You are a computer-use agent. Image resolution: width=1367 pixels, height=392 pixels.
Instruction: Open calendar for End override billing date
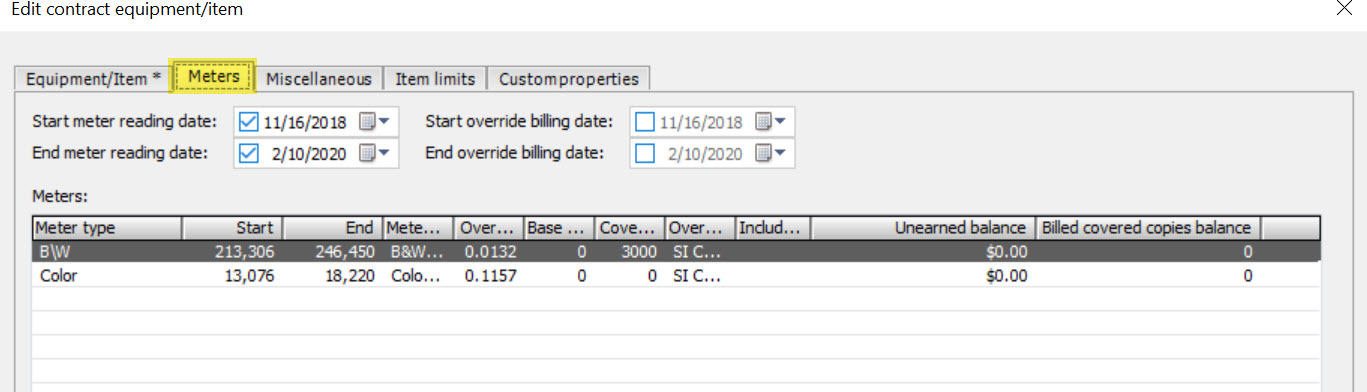pos(772,153)
